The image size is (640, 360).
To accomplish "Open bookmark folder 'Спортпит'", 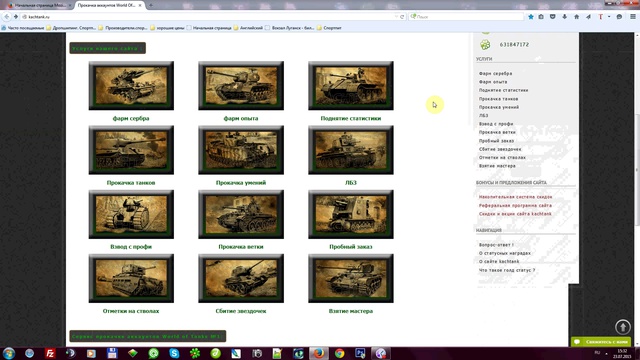I will pos(329,28).
